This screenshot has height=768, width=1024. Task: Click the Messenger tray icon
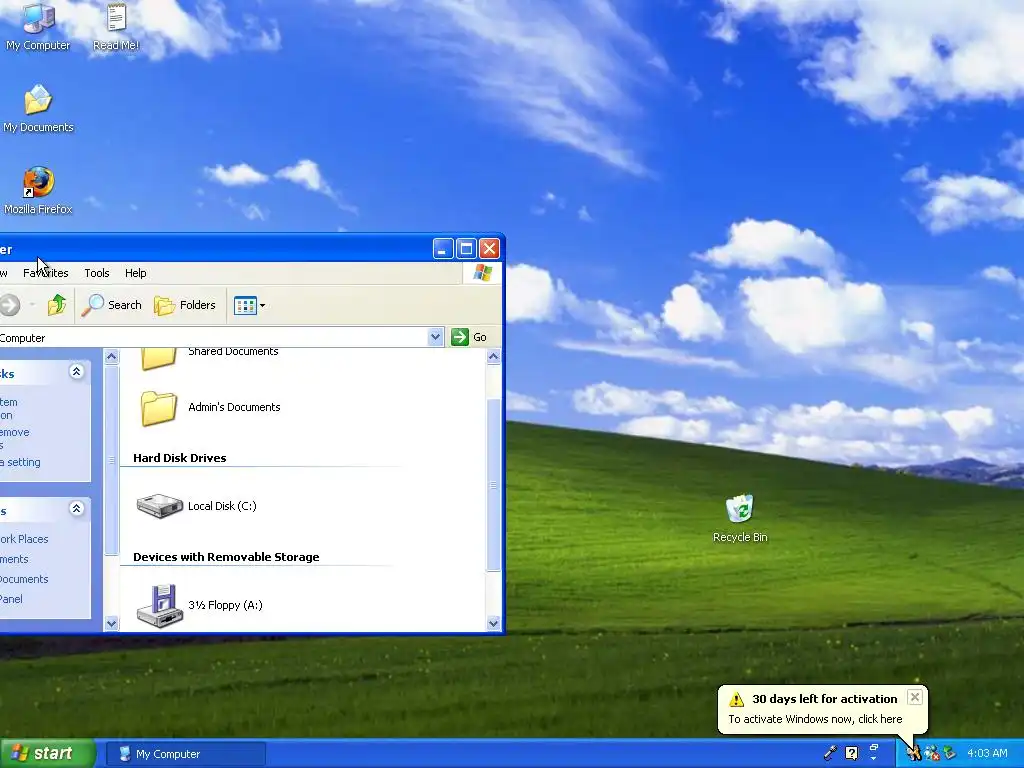[932, 754]
